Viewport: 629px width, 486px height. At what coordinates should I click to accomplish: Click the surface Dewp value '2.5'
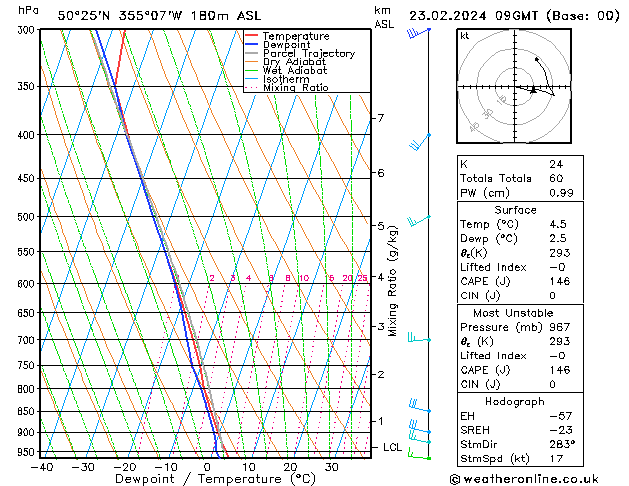(558, 238)
